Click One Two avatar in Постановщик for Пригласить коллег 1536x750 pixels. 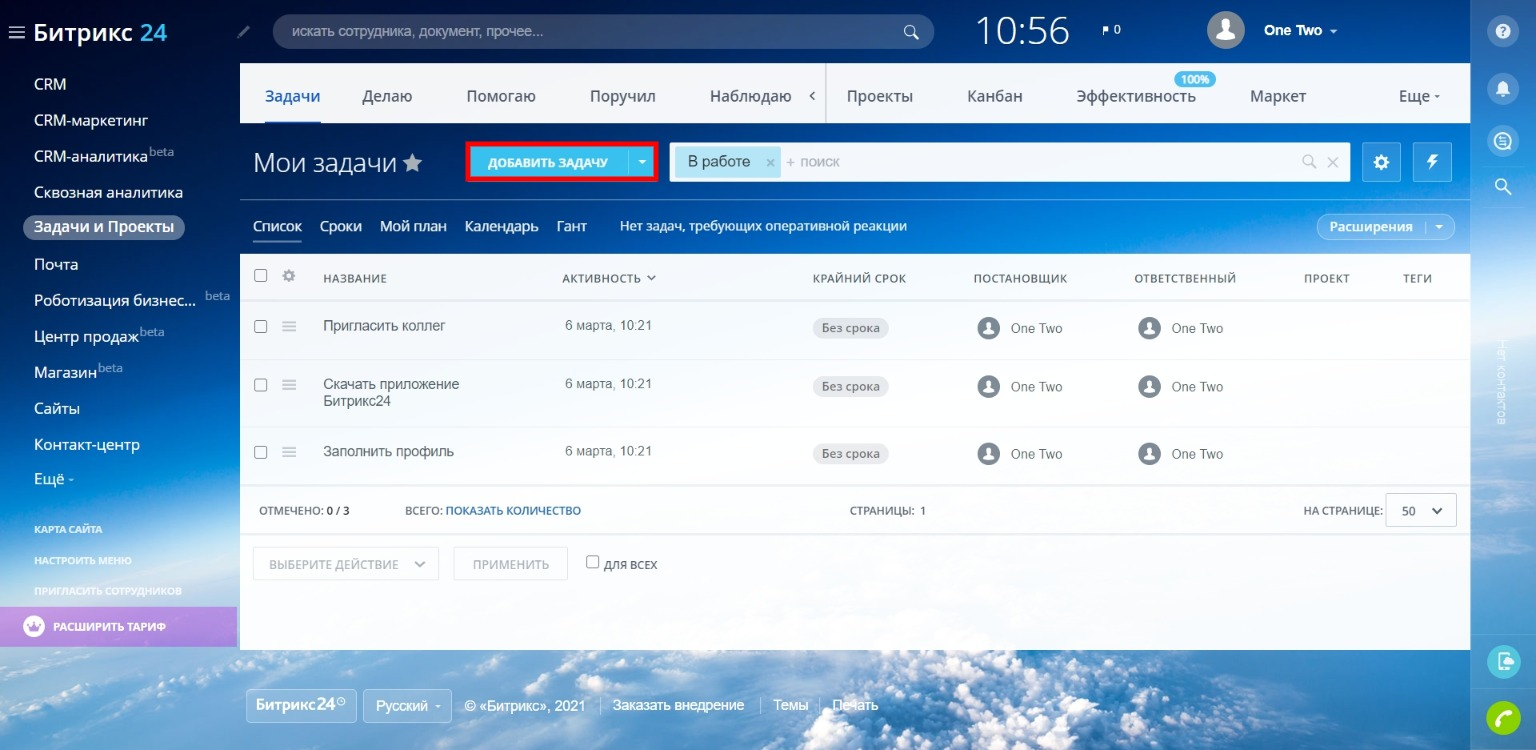point(988,328)
